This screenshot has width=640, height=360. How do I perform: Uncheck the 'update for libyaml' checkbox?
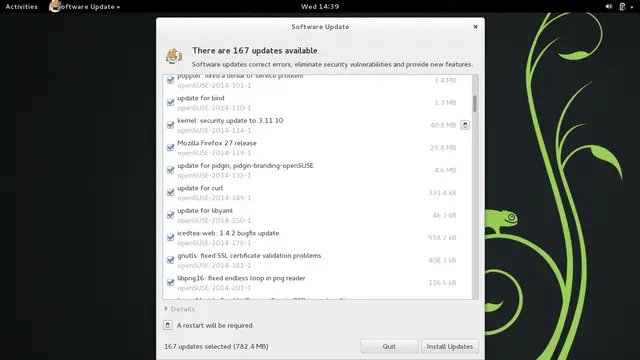[171, 215]
